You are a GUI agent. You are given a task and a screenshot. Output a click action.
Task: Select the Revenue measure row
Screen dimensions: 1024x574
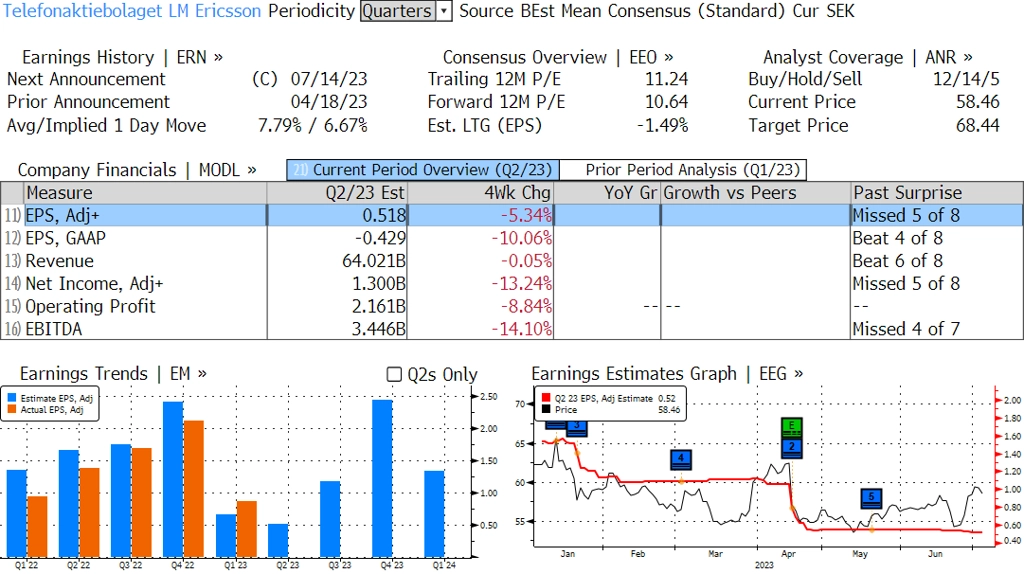pyautogui.click(x=512, y=261)
